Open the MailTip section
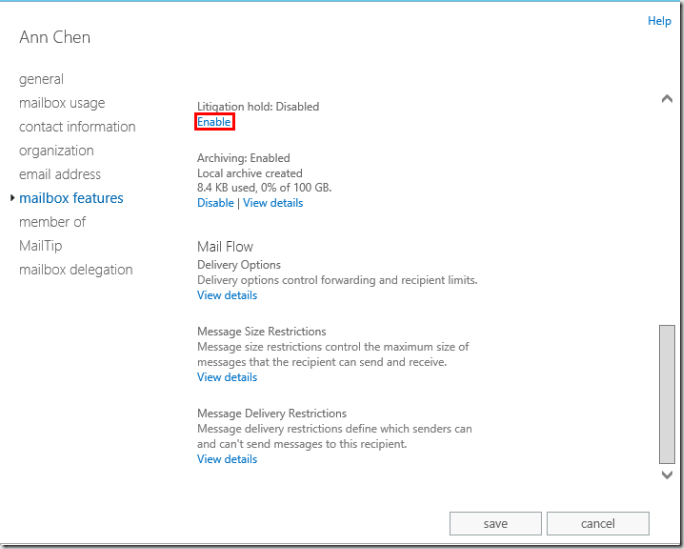Image resolution: width=684 pixels, height=549 pixels. 39,246
